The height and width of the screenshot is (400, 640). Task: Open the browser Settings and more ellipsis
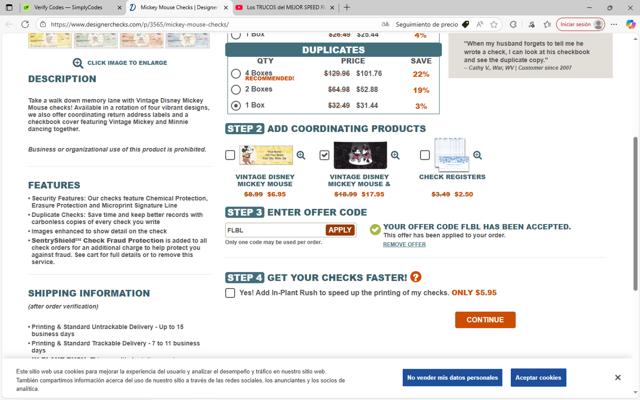coord(614,24)
